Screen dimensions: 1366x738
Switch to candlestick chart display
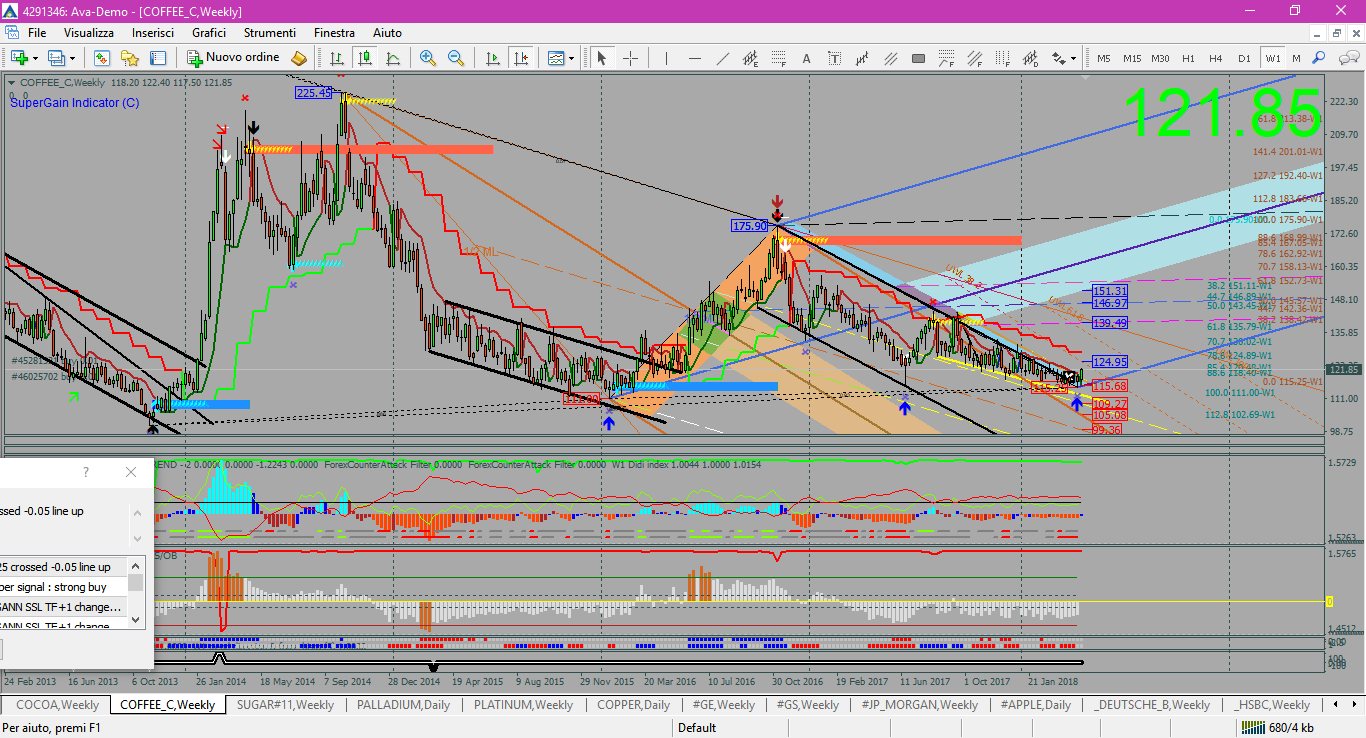[365, 58]
